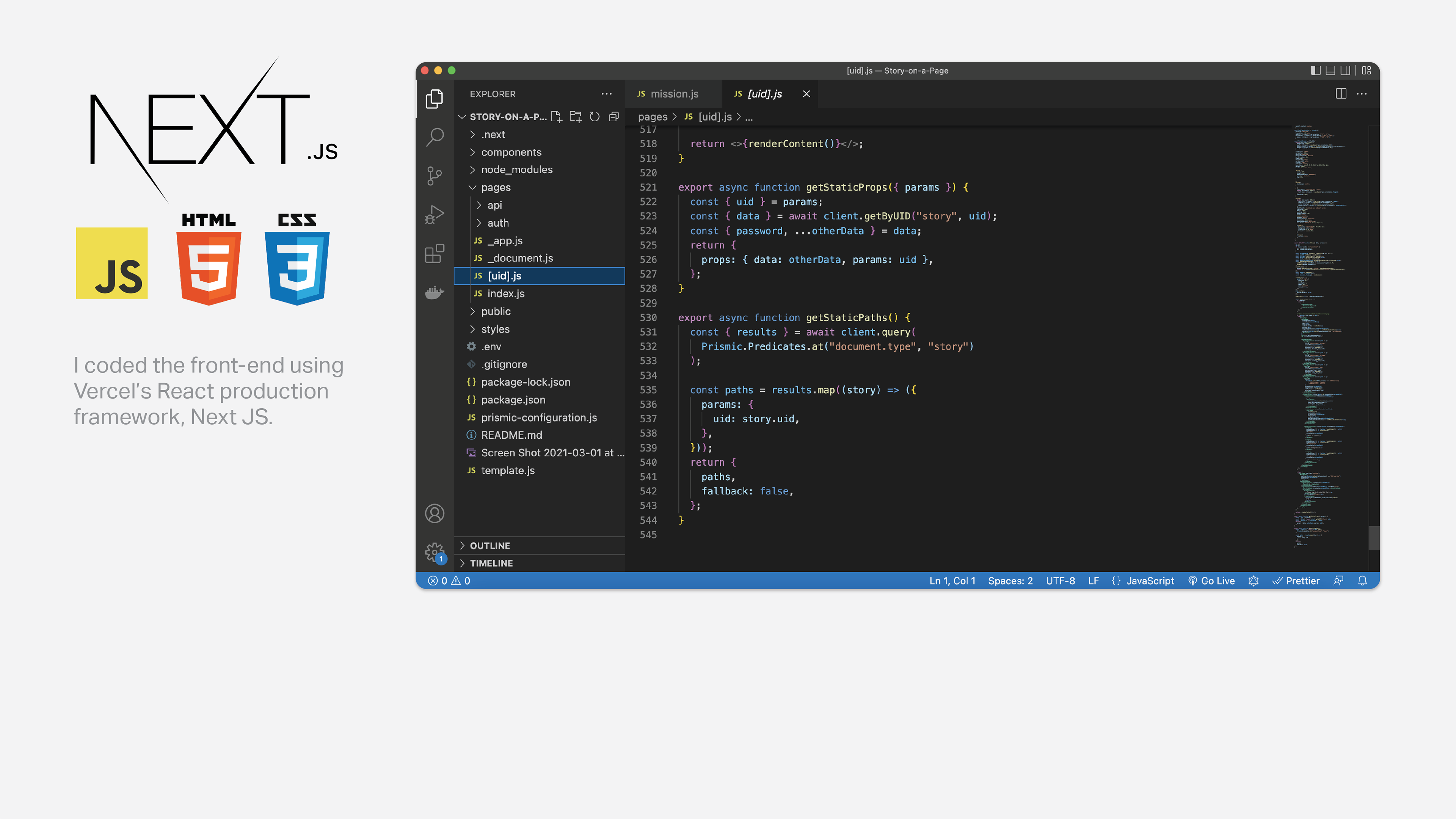
Task: Click the [uid].js breadcrumb segment
Action: point(708,117)
